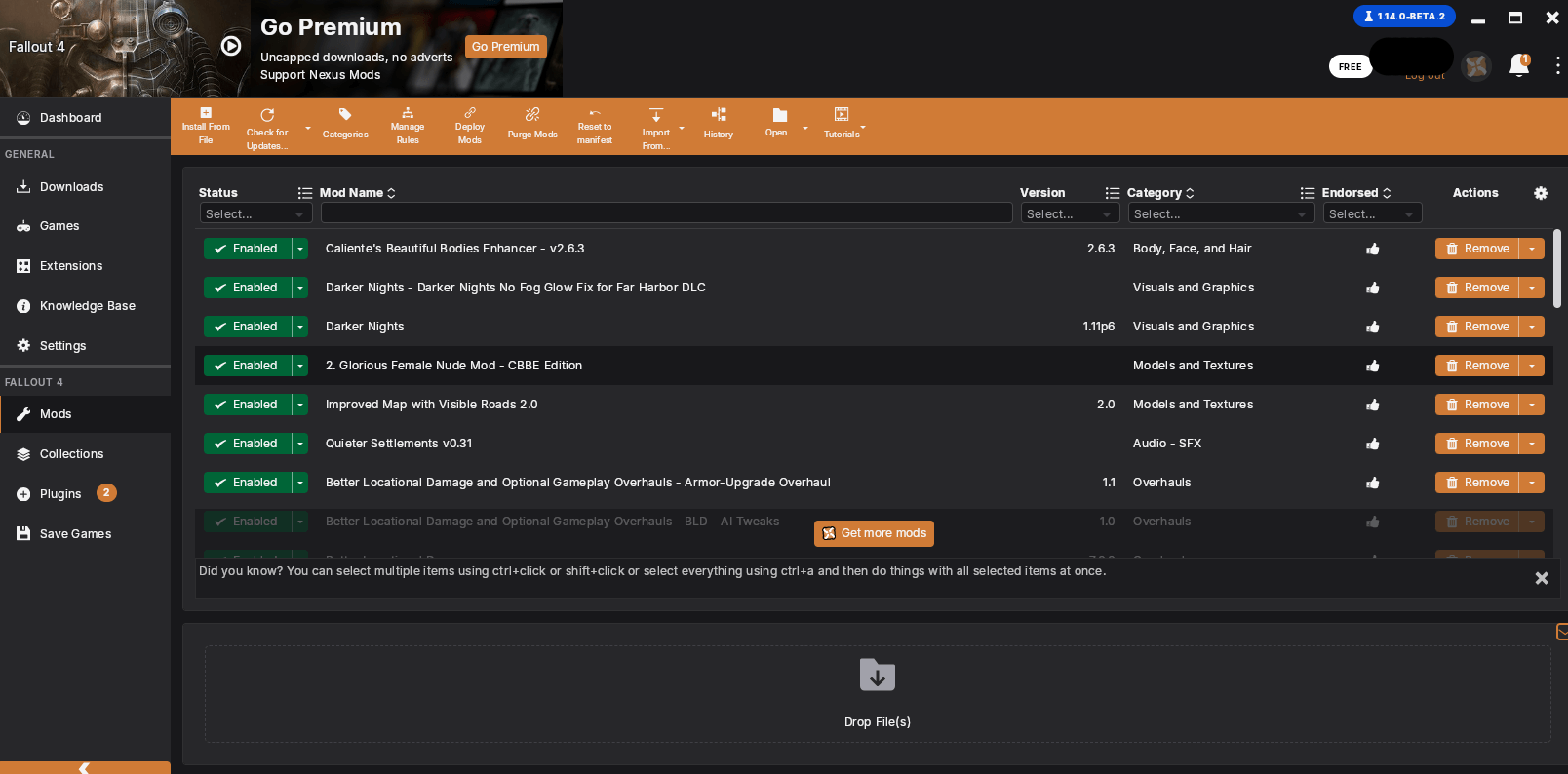
Task: Remove the Armor-Upgrade Overhaul mod
Action: coord(1477,483)
